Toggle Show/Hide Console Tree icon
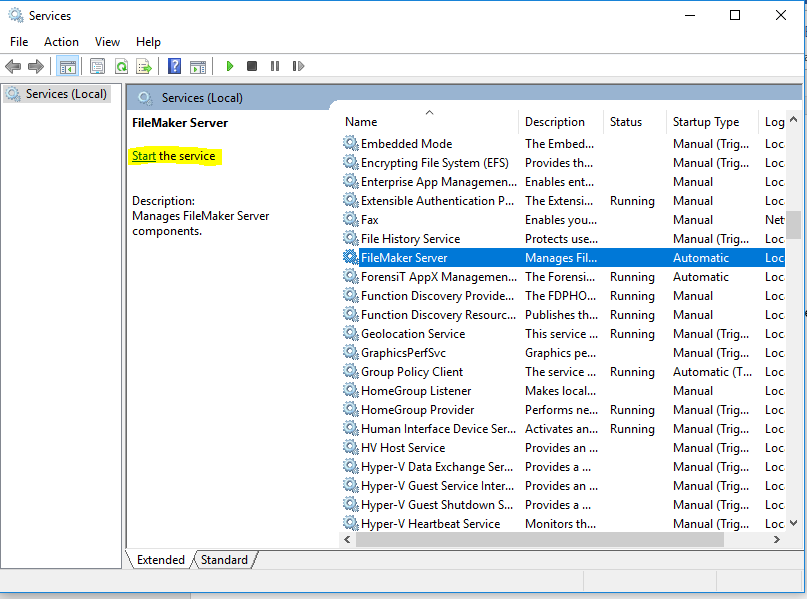807x599 pixels. [67, 66]
